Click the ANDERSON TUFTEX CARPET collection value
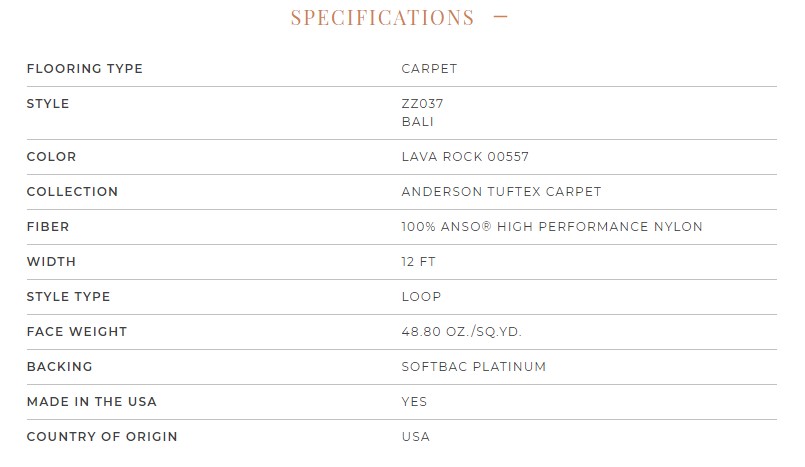This screenshot has width=805, height=467. (x=502, y=191)
